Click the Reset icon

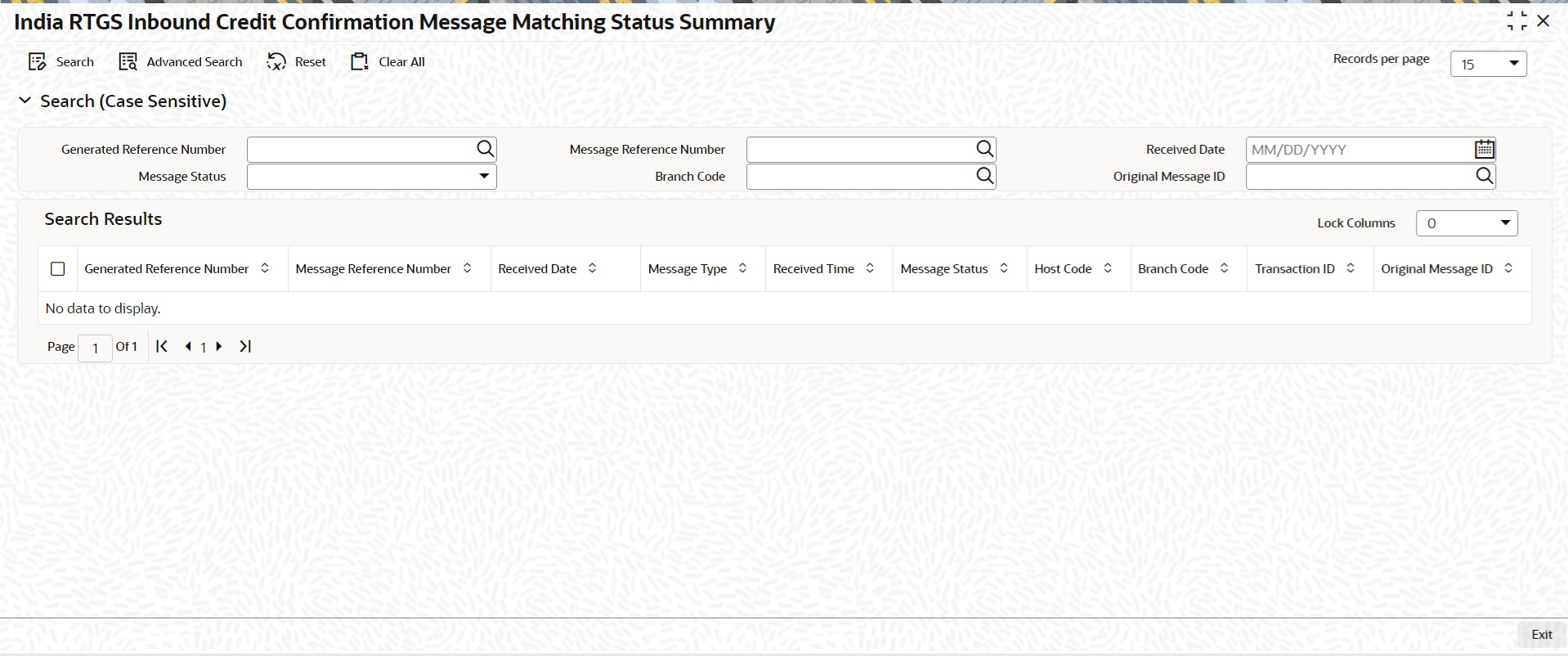pyautogui.click(x=277, y=62)
